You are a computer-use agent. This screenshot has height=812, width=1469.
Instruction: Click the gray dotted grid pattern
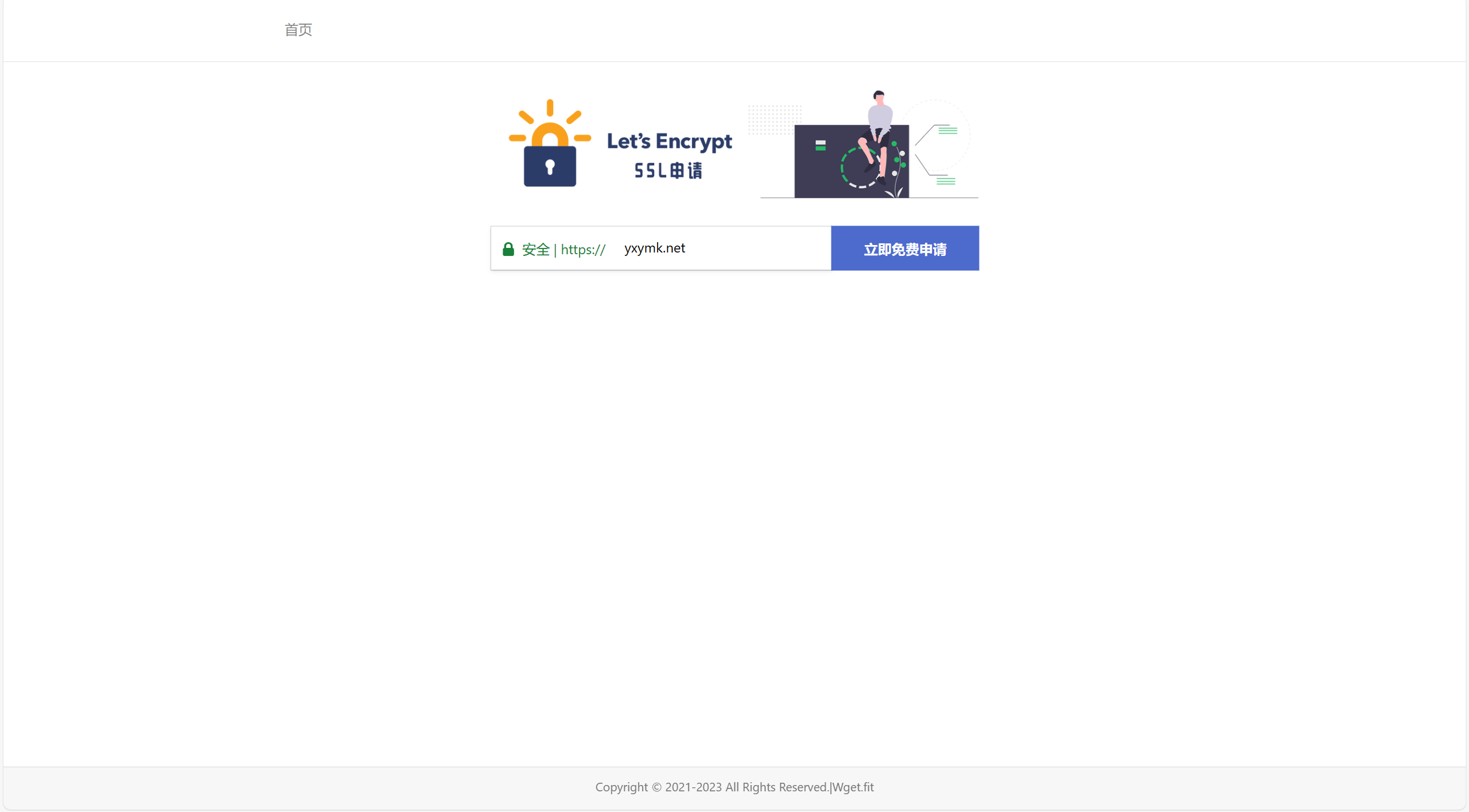774,119
